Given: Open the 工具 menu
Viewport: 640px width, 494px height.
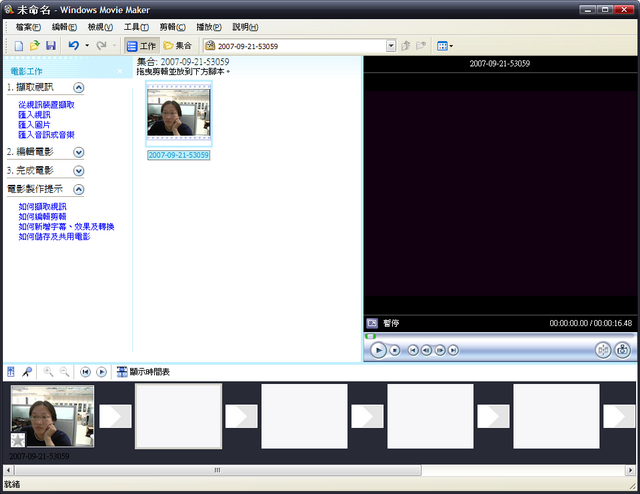Looking at the screenshot, I should pyautogui.click(x=136, y=27).
